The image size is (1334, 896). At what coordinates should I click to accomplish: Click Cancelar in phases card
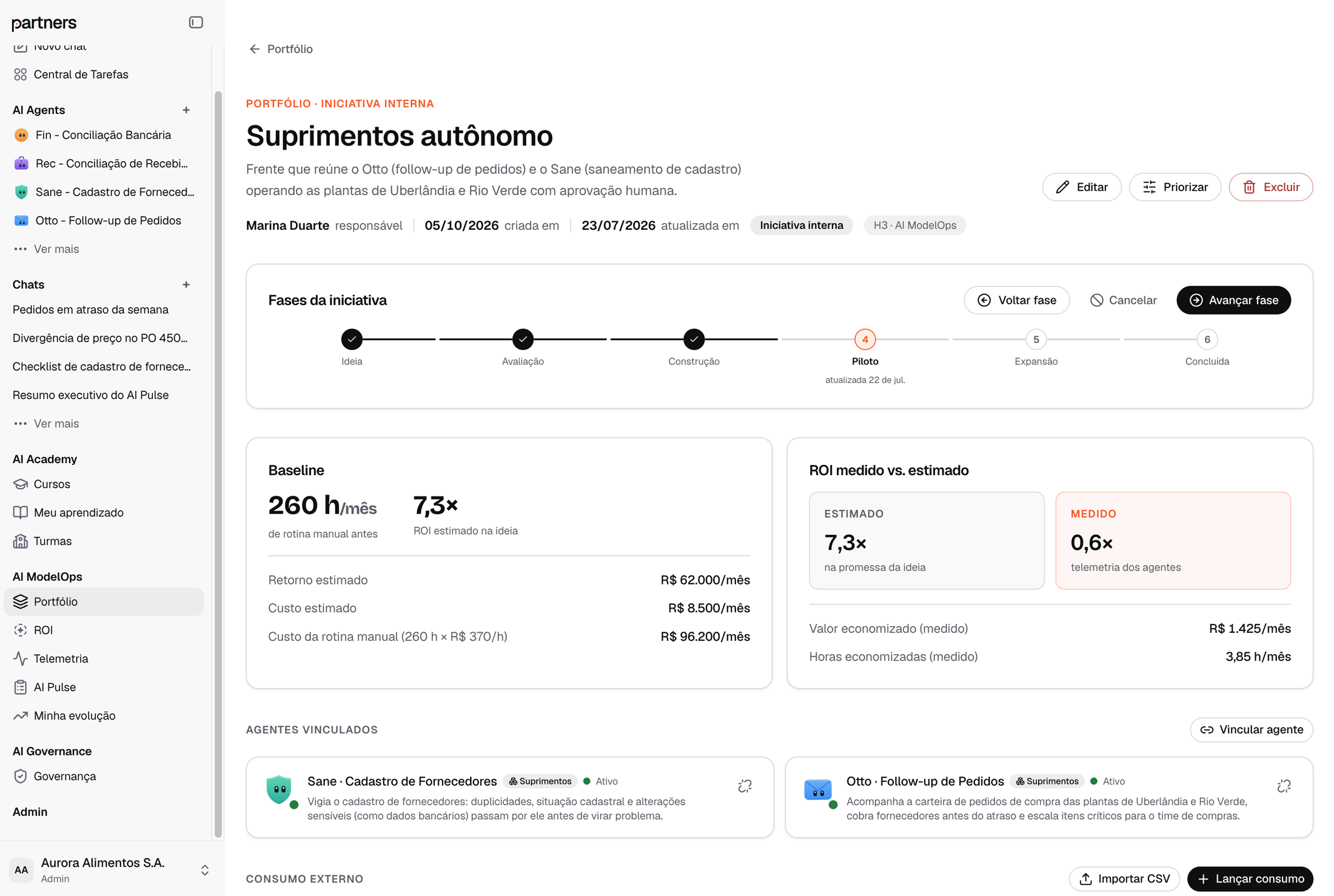(x=1123, y=301)
